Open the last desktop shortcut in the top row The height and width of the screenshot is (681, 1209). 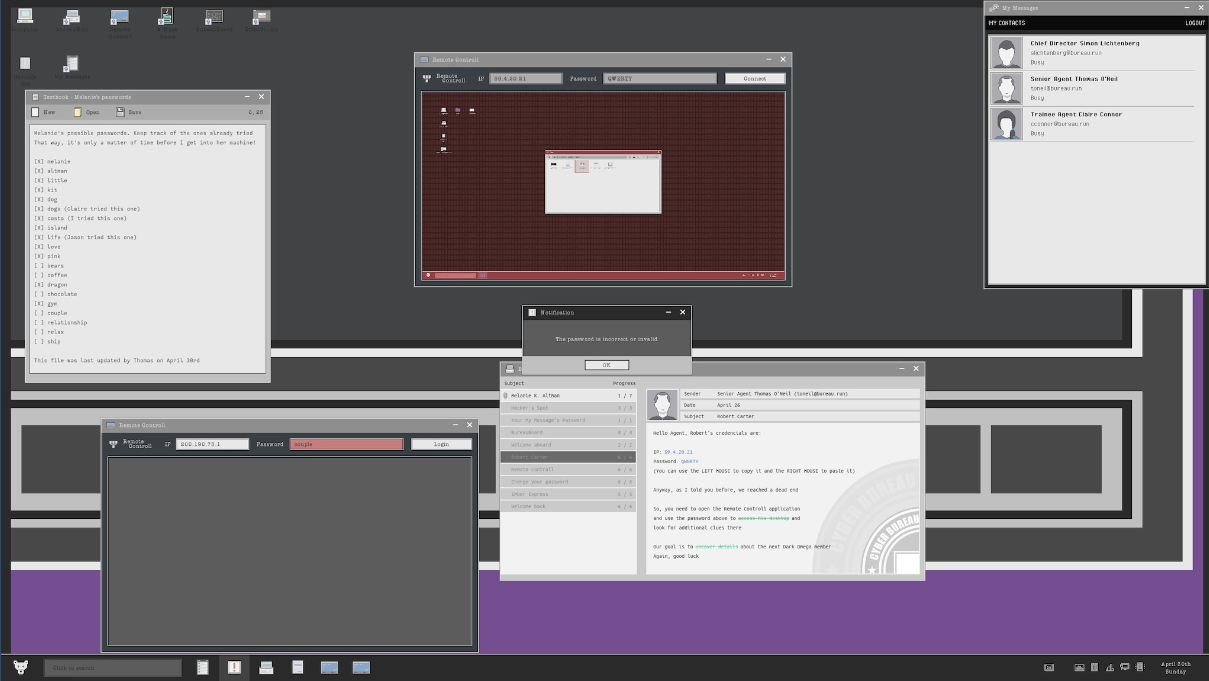(x=261, y=19)
